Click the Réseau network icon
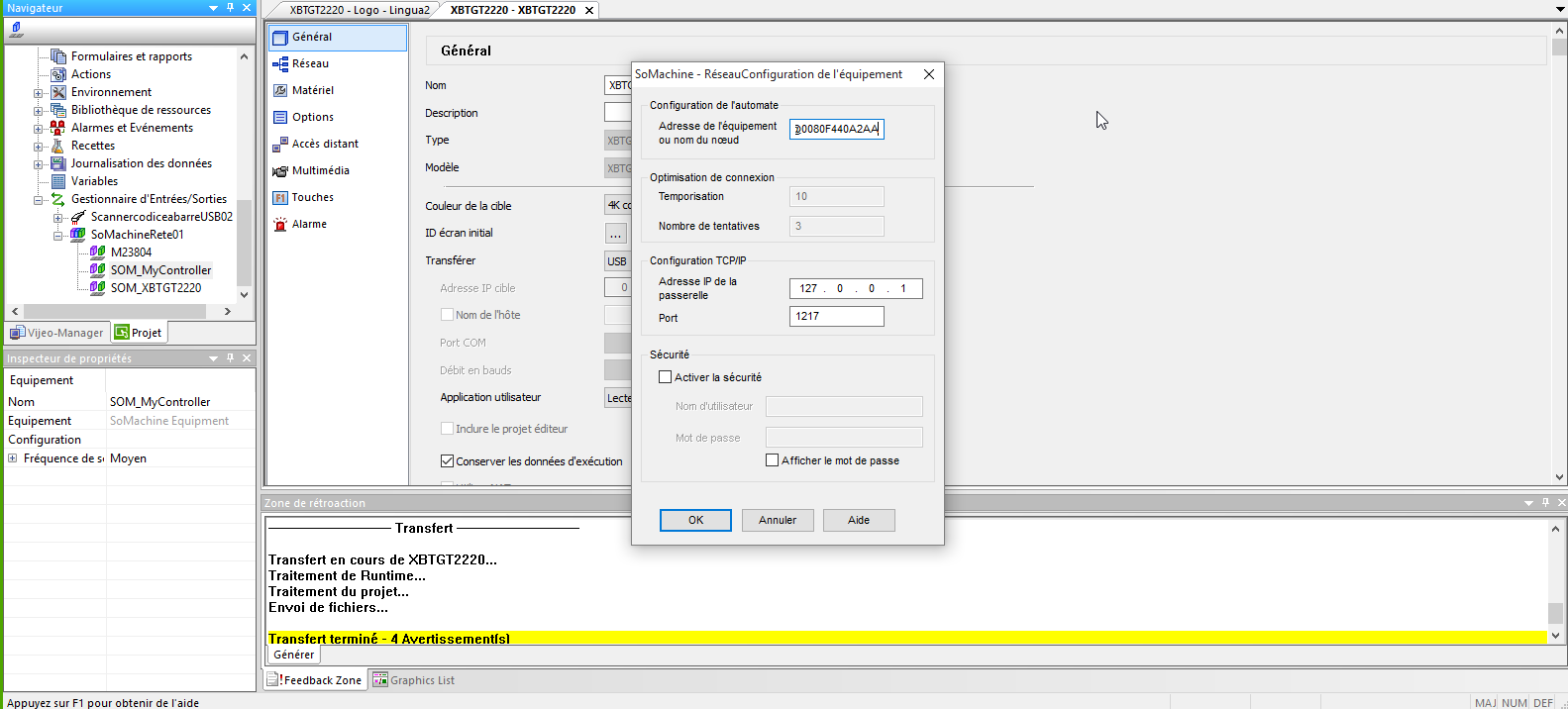 pyautogui.click(x=280, y=63)
